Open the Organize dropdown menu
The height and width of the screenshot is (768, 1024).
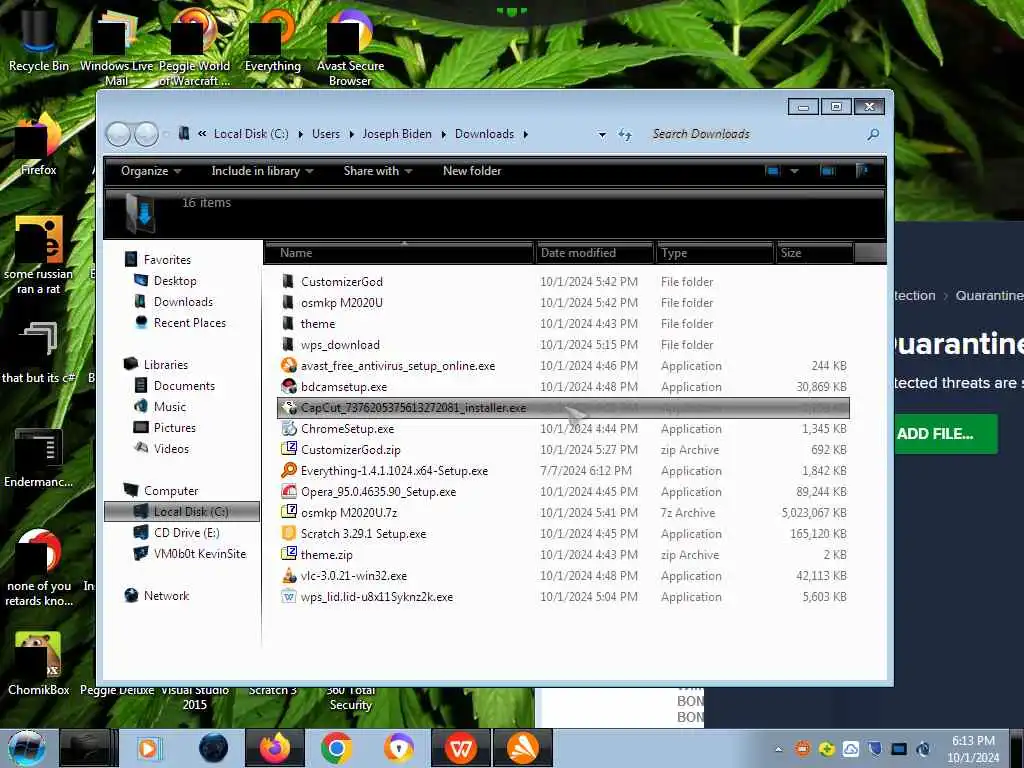click(x=151, y=171)
